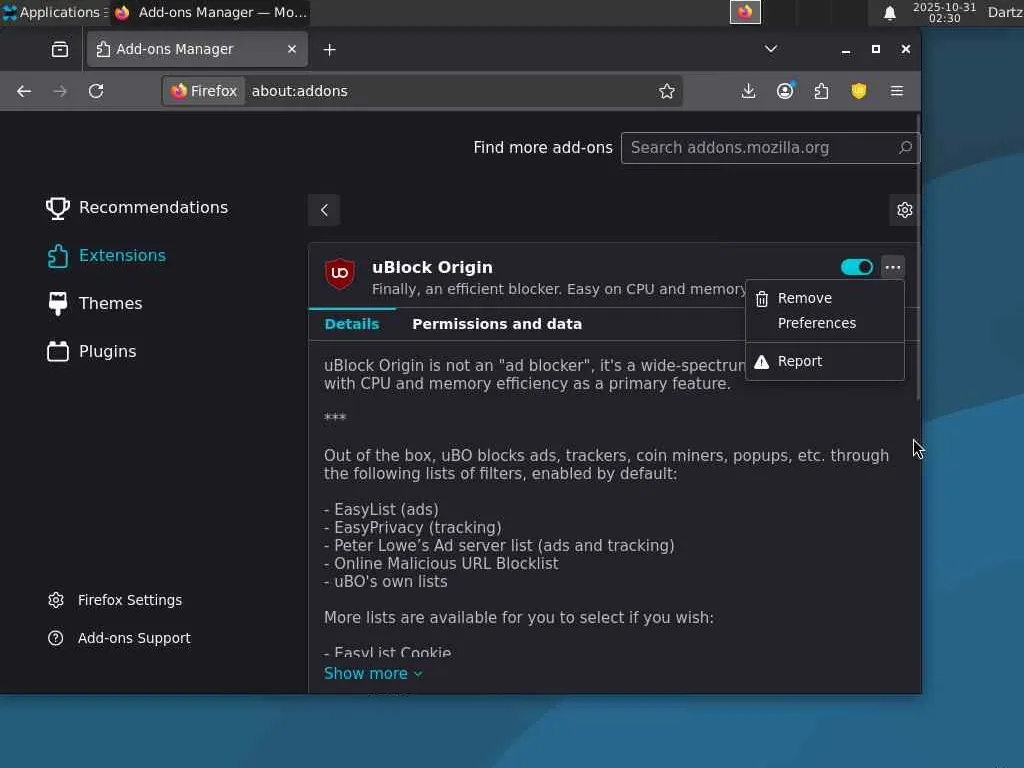Open add-ons tools gear menu
Viewport: 1024px width, 768px height.
click(904, 210)
